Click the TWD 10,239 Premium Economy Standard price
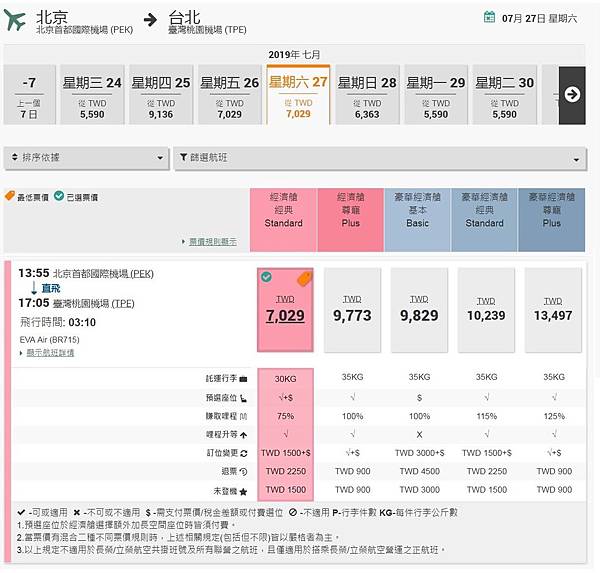Screen dimensions: 600x573 click(486, 310)
